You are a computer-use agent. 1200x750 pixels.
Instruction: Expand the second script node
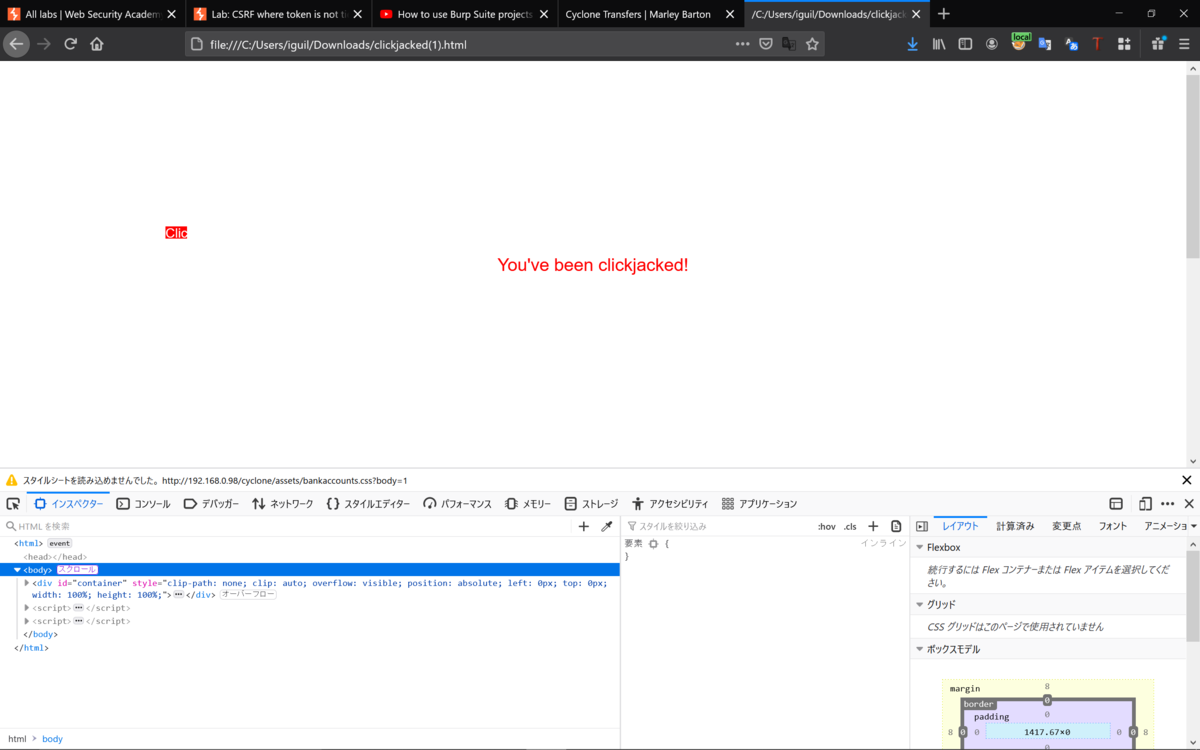click(27, 620)
